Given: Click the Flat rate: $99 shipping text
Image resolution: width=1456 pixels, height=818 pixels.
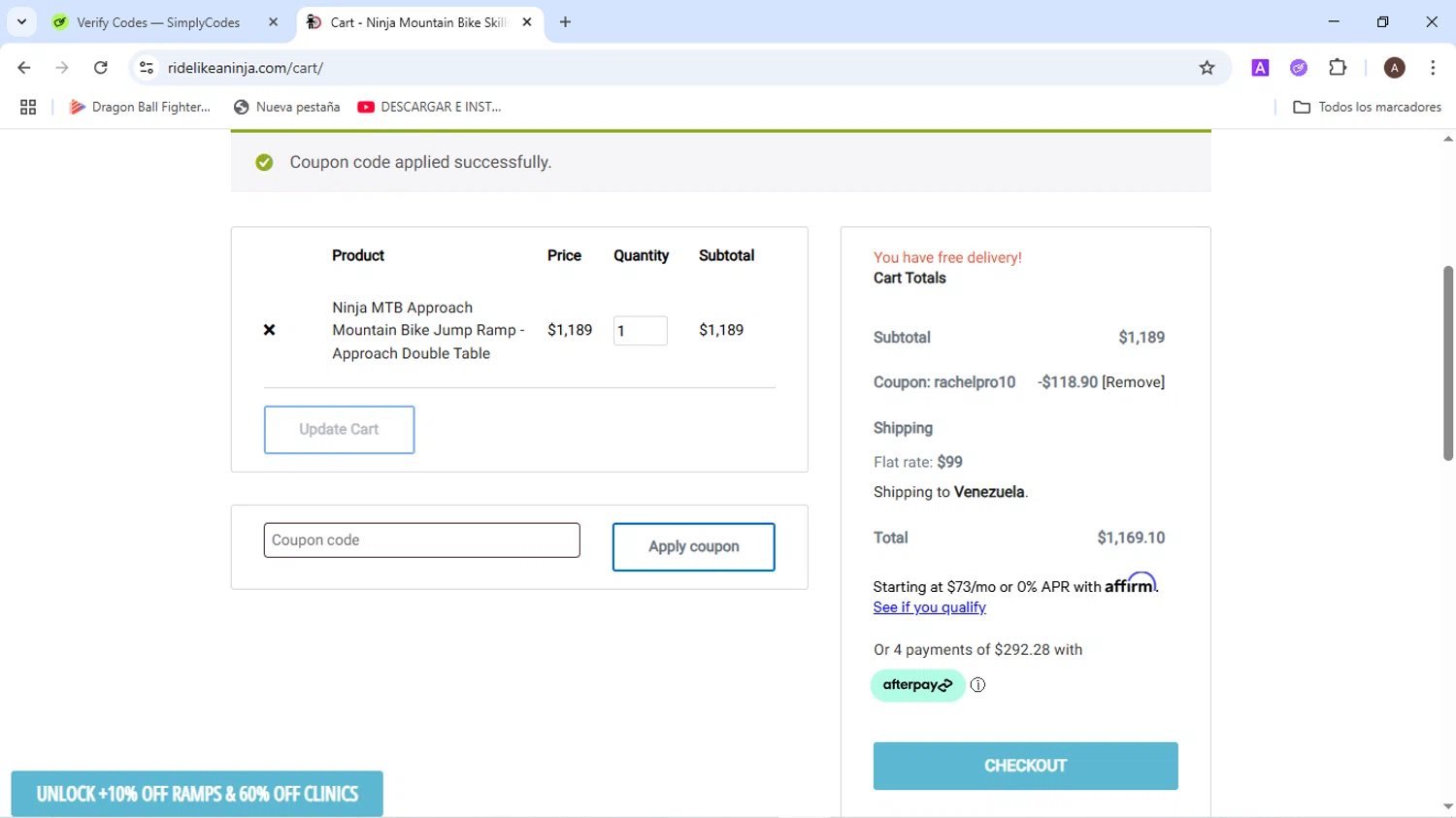Looking at the screenshot, I should (x=917, y=462).
